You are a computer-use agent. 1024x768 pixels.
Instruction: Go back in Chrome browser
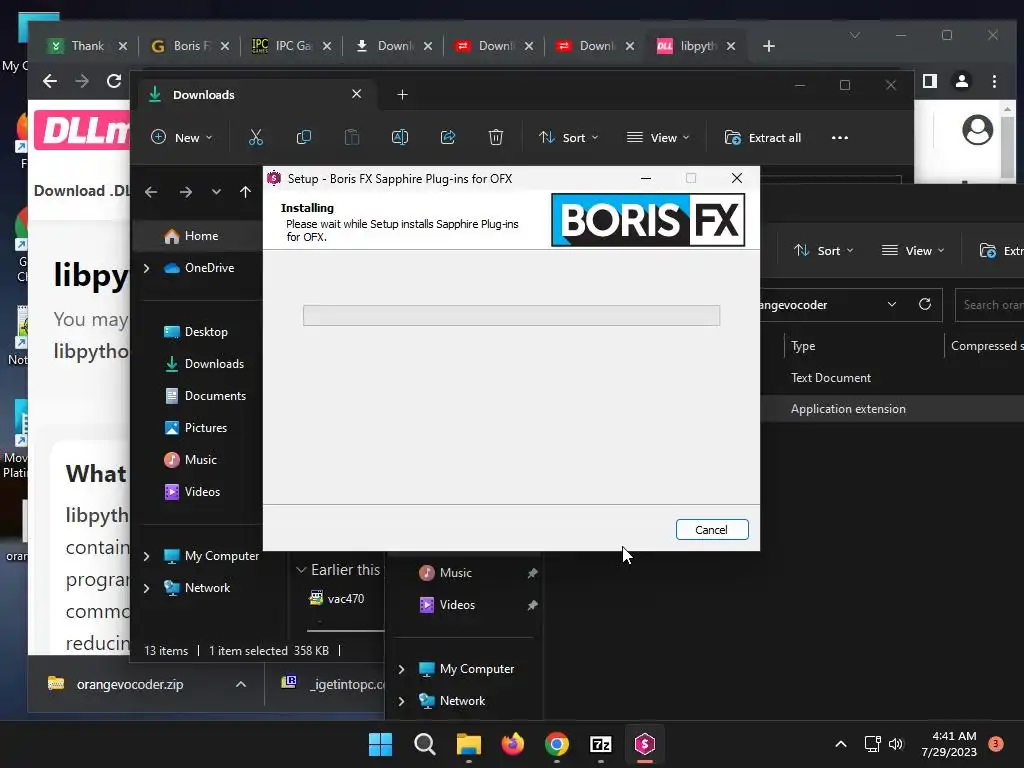(50, 81)
